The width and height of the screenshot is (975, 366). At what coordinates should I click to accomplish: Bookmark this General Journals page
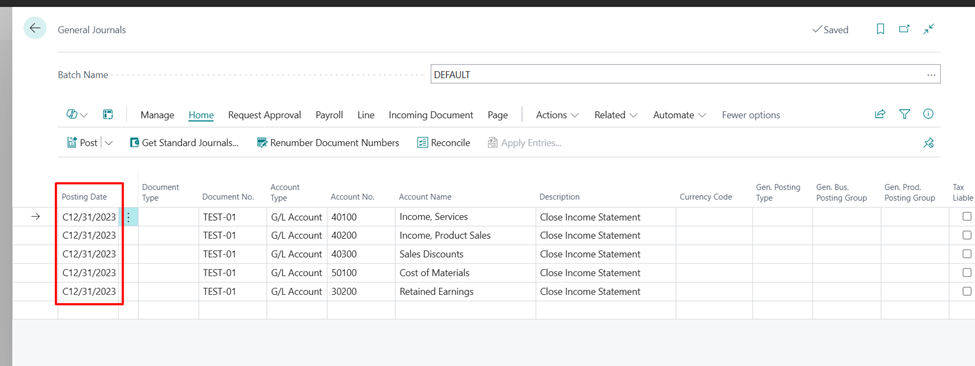point(880,29)
